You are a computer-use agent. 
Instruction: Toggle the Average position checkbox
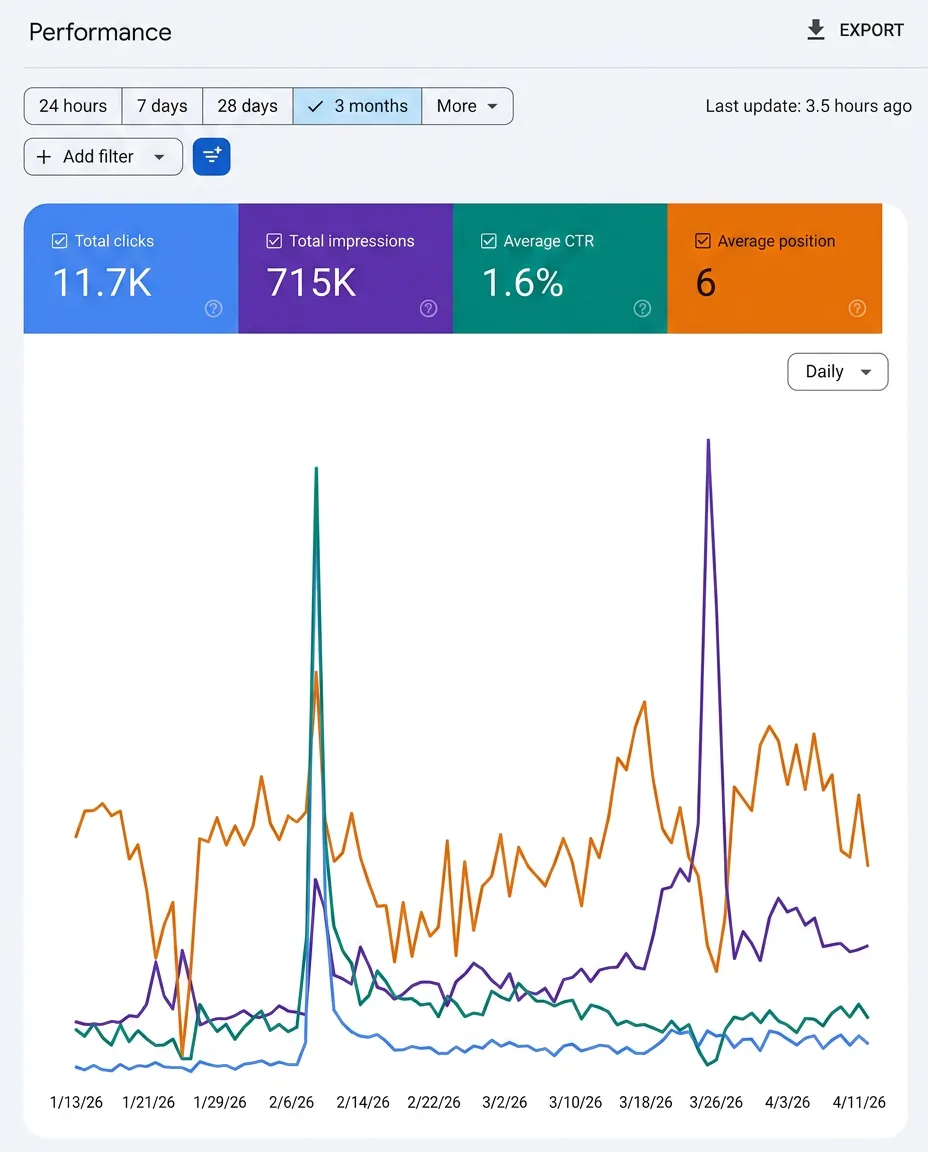click(x=703, y=241)
